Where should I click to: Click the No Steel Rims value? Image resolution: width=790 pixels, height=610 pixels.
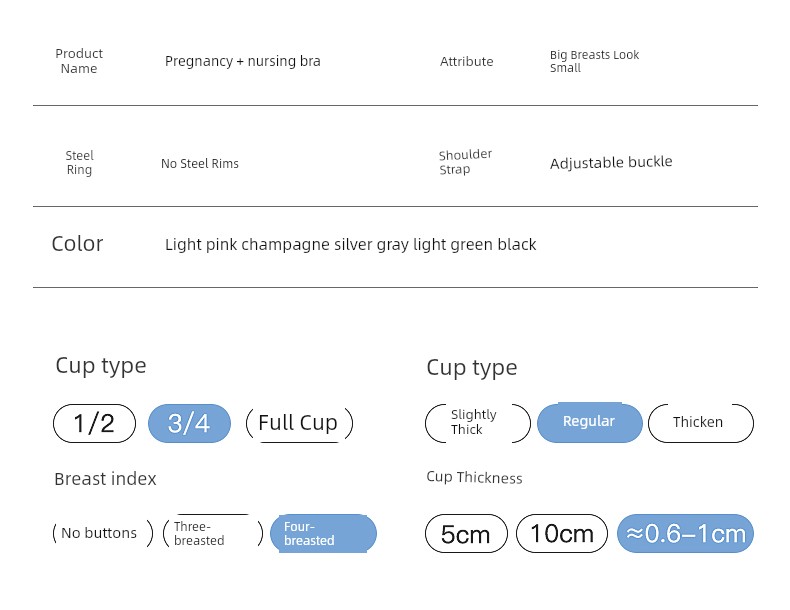200,164
